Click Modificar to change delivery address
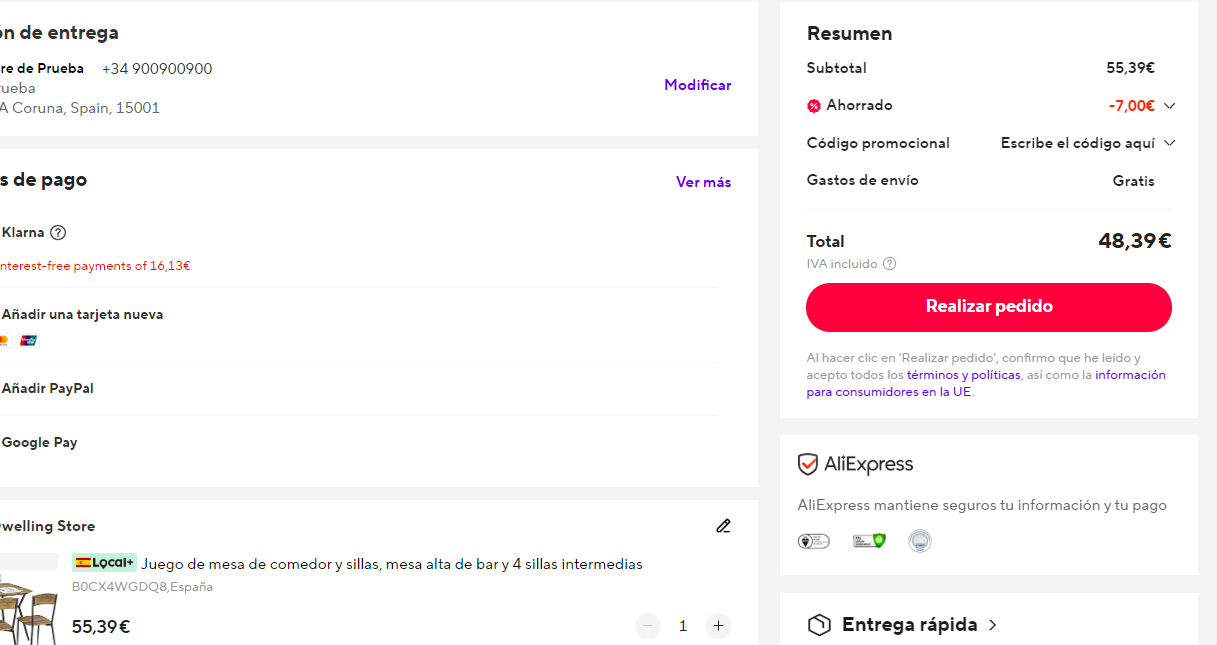 [x=697, y=85]
